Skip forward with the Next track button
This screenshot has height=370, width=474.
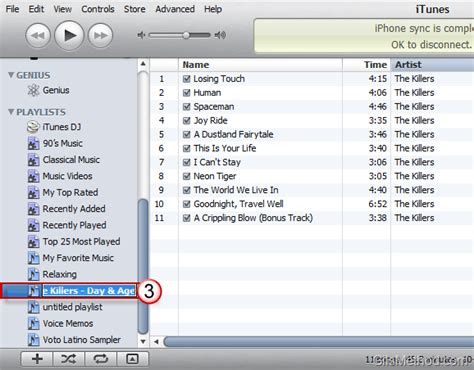point(100,35)
